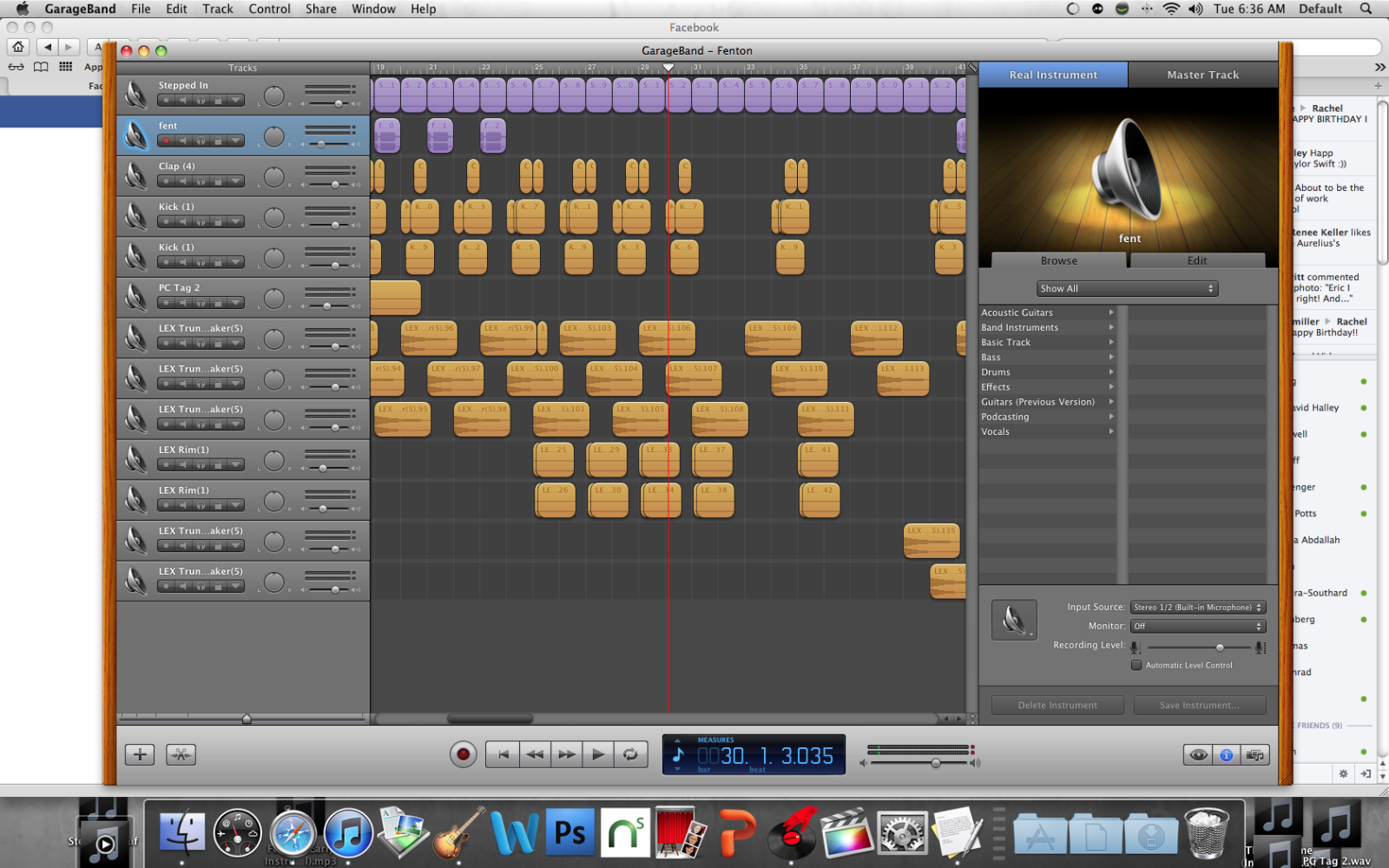Click the Delete Instrument button
This screenshot has width=1389, height=868.
point(1057,705)
